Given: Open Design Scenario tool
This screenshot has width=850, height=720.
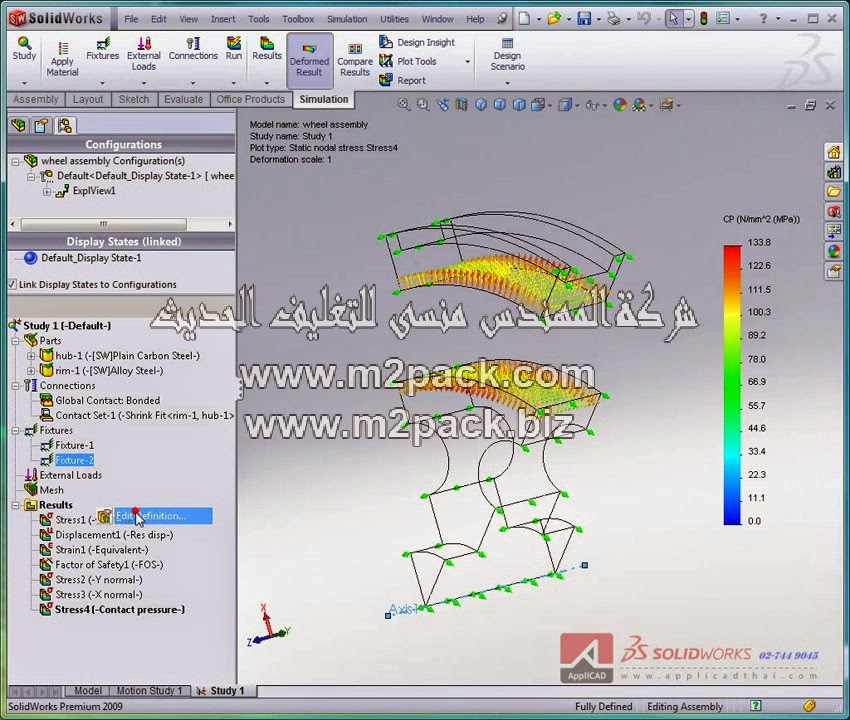Looking at the screenshot, I should [x=507, y=54].
